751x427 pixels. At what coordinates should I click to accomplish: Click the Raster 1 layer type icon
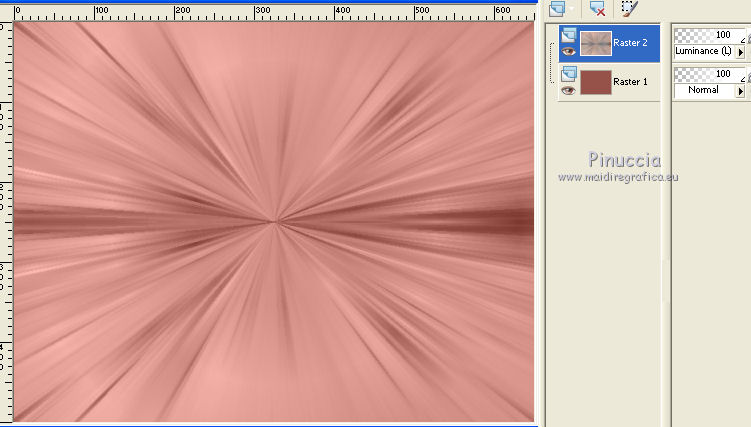(569, 74)
